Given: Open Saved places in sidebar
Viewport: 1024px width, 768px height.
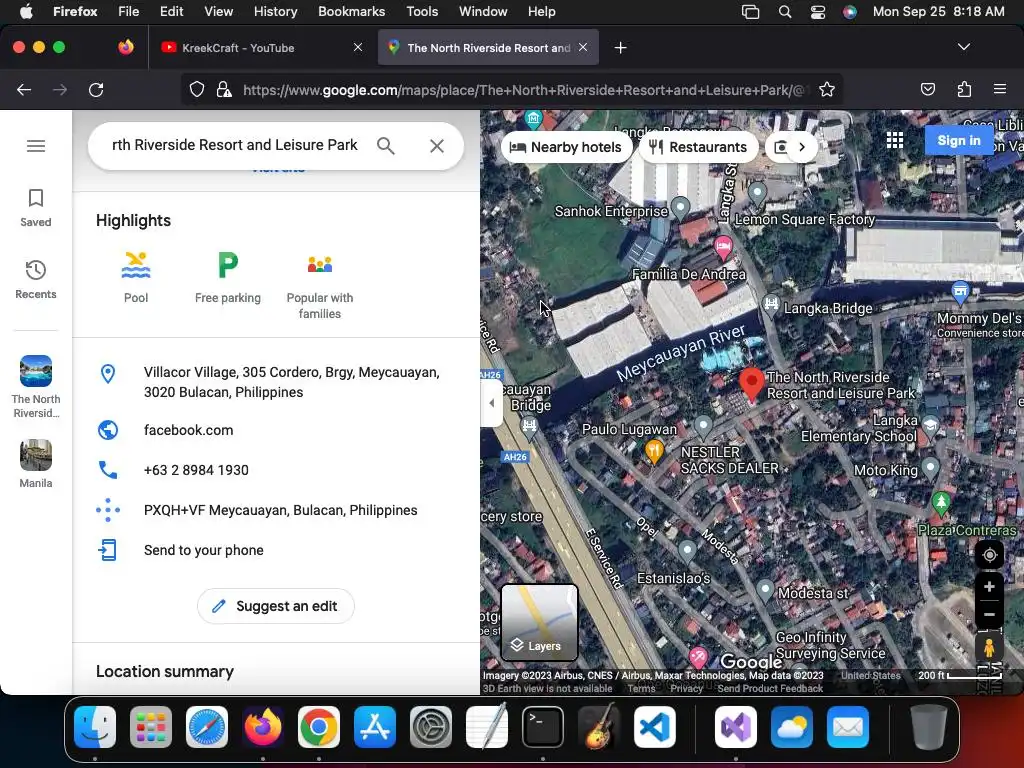Looking at the screenshot, I should point(36,208).
